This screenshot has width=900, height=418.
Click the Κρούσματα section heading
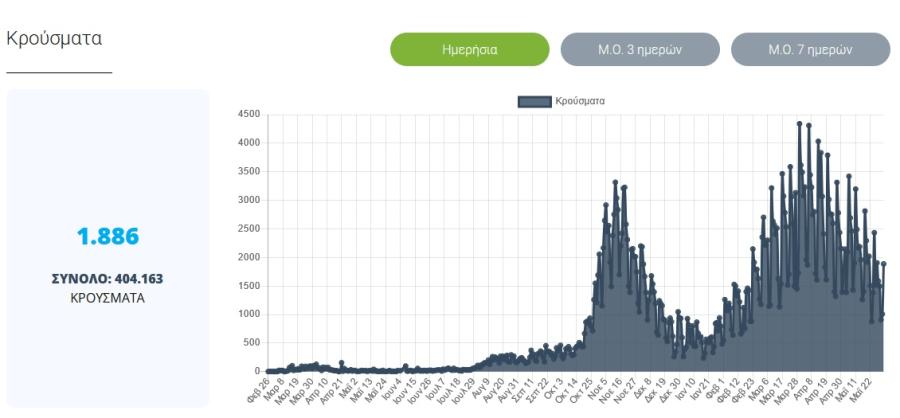pyautogui.click(x=54, y=38)
